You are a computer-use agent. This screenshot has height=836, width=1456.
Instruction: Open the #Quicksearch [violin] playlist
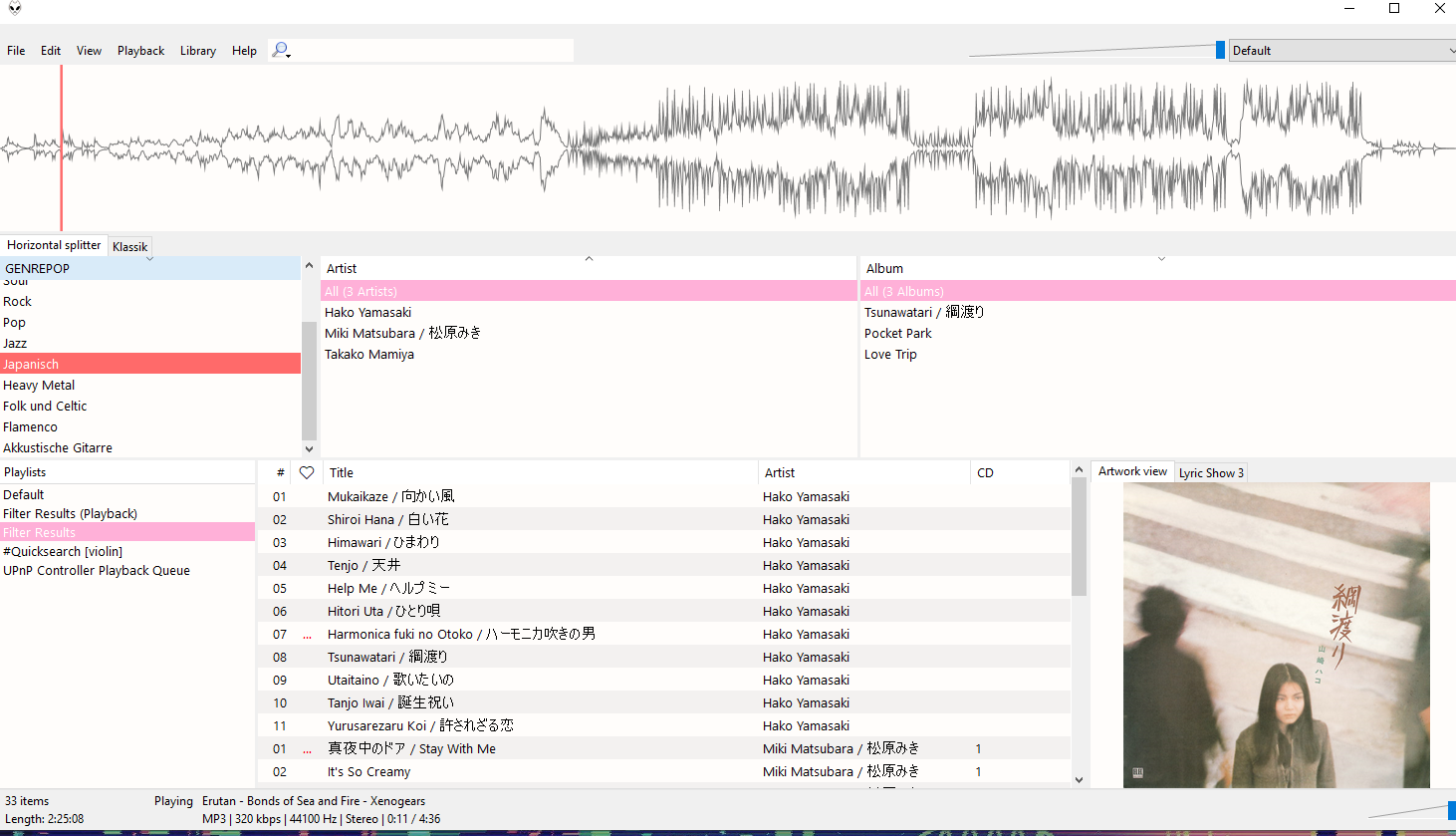pyautogui.click(x=127, y=551)
